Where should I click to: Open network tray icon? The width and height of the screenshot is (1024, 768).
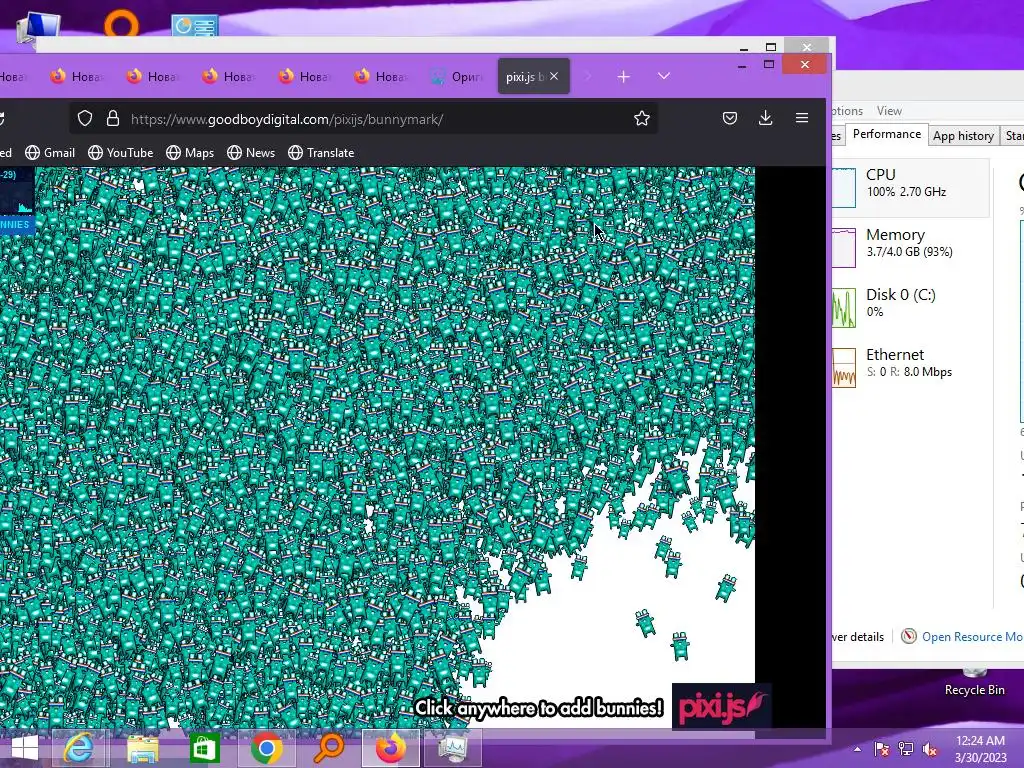point(906,749)
